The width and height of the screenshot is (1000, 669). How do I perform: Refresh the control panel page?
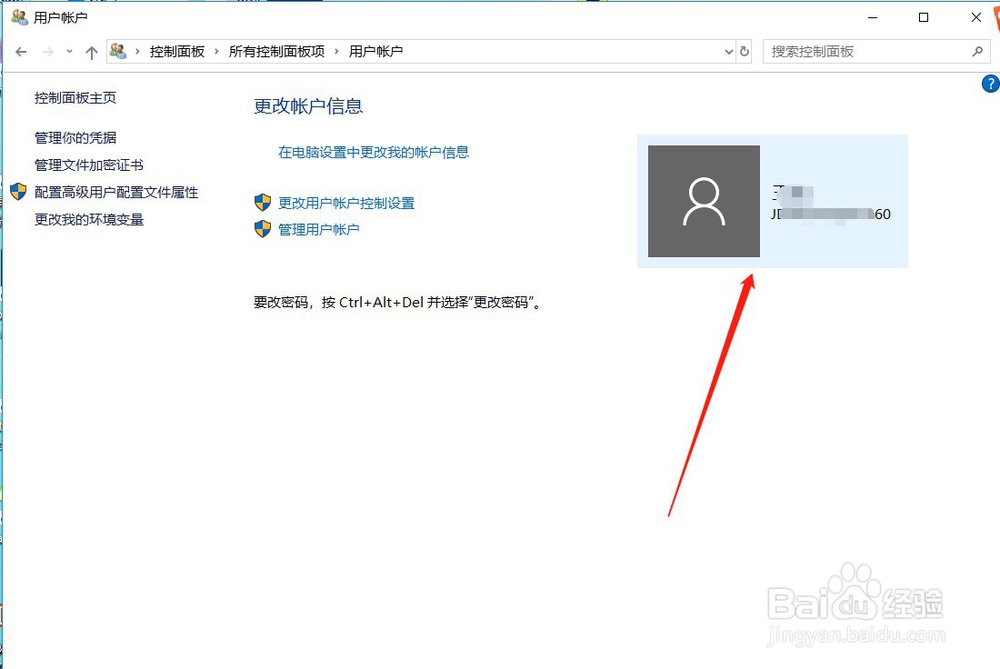[x=744, y=52]
